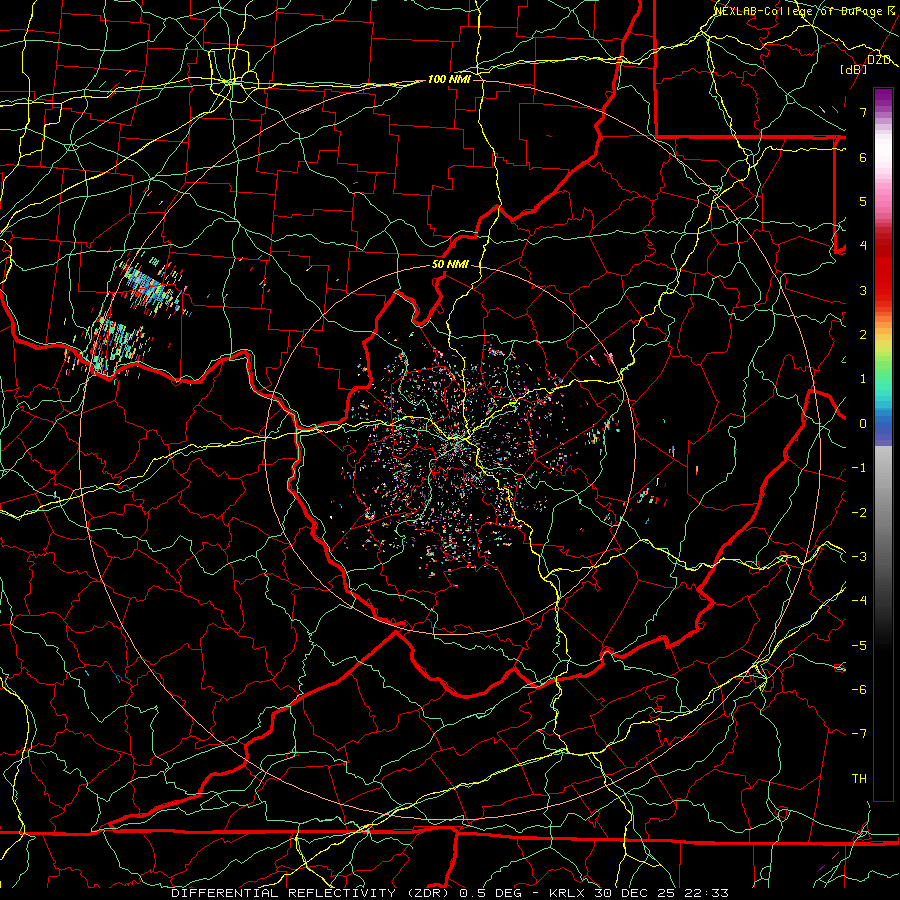Click the -5 value on the dB scale
The image size is (900, 900).
859,646
